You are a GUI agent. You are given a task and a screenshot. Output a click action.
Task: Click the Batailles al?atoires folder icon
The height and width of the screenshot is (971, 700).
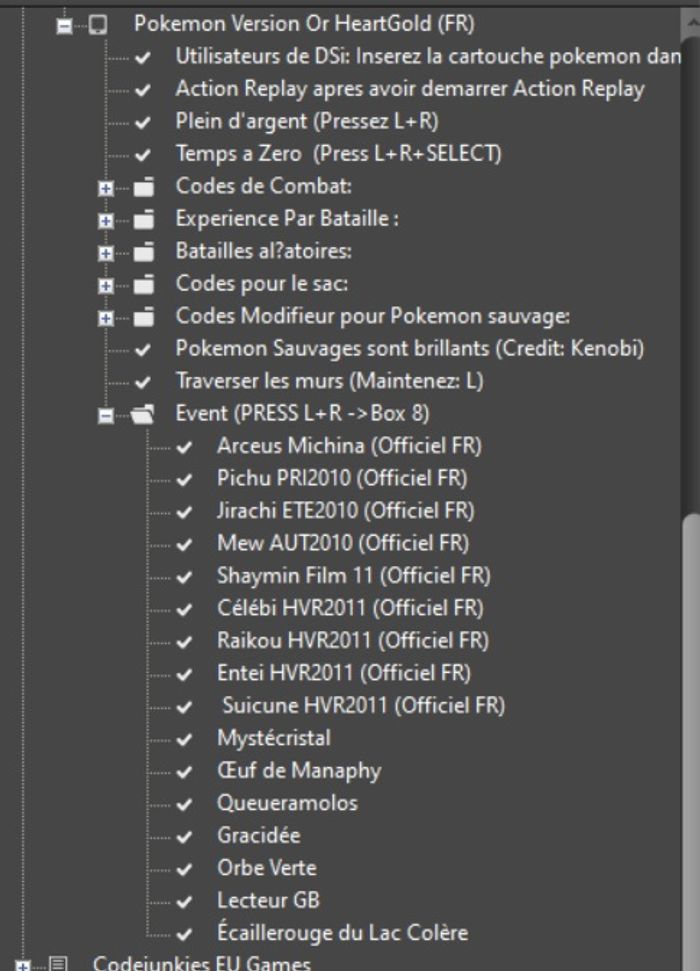[x=144, y=251]
